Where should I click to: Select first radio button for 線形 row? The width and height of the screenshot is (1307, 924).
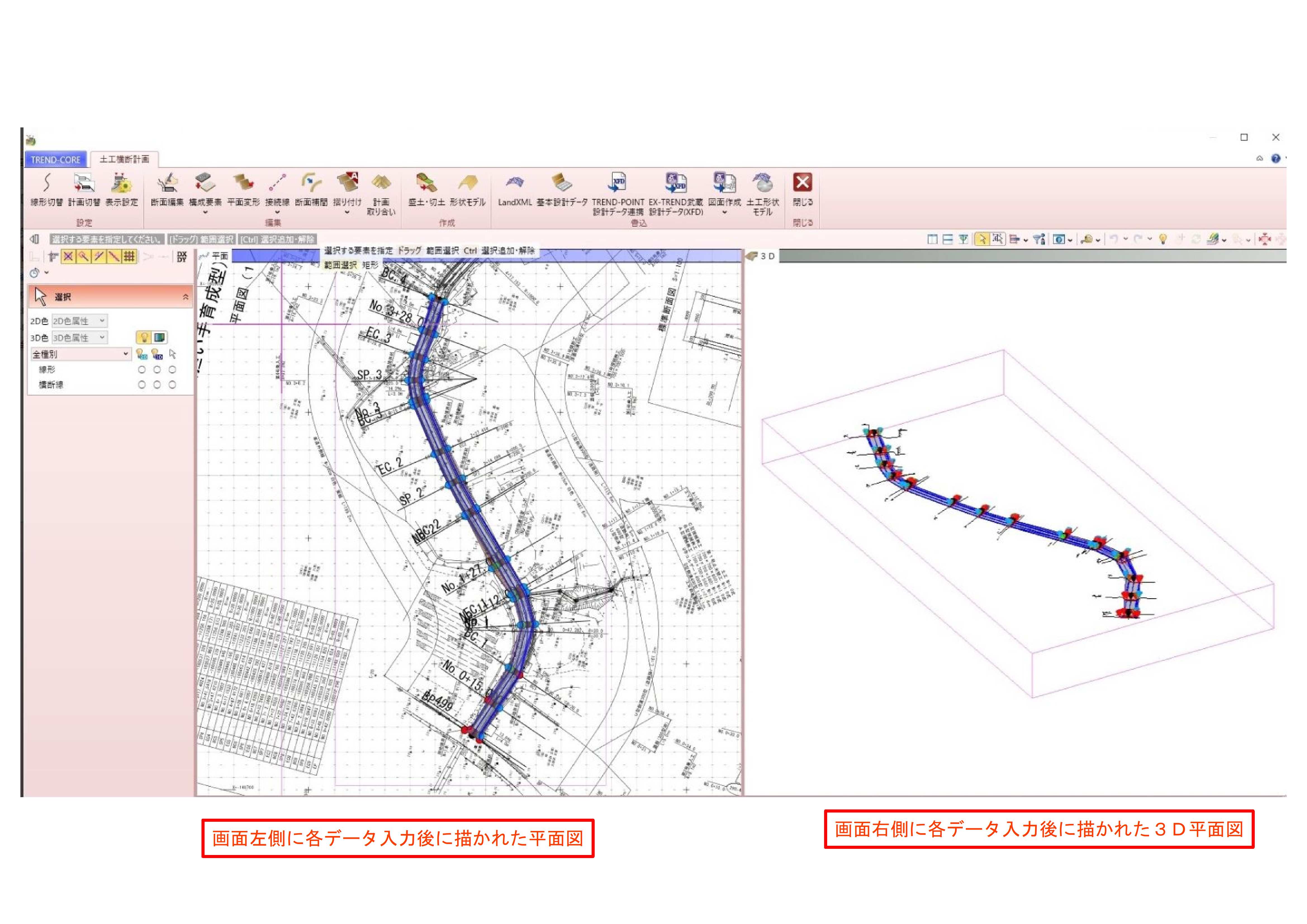(142, 369)
